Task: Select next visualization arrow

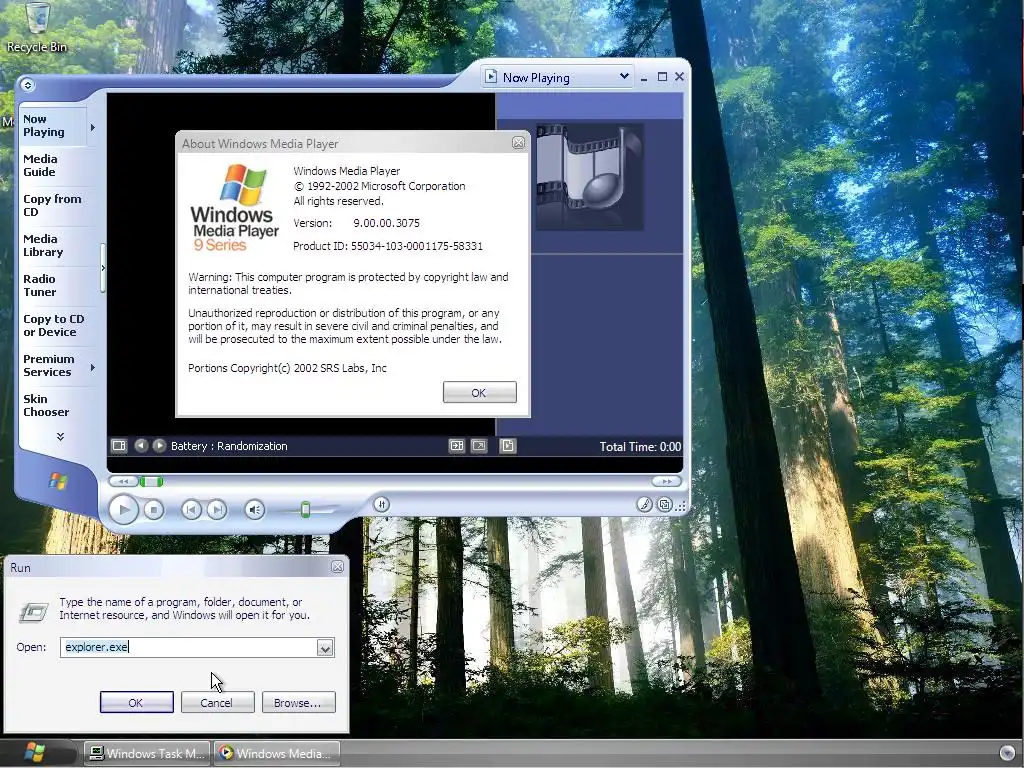Action: coord(159,445)
